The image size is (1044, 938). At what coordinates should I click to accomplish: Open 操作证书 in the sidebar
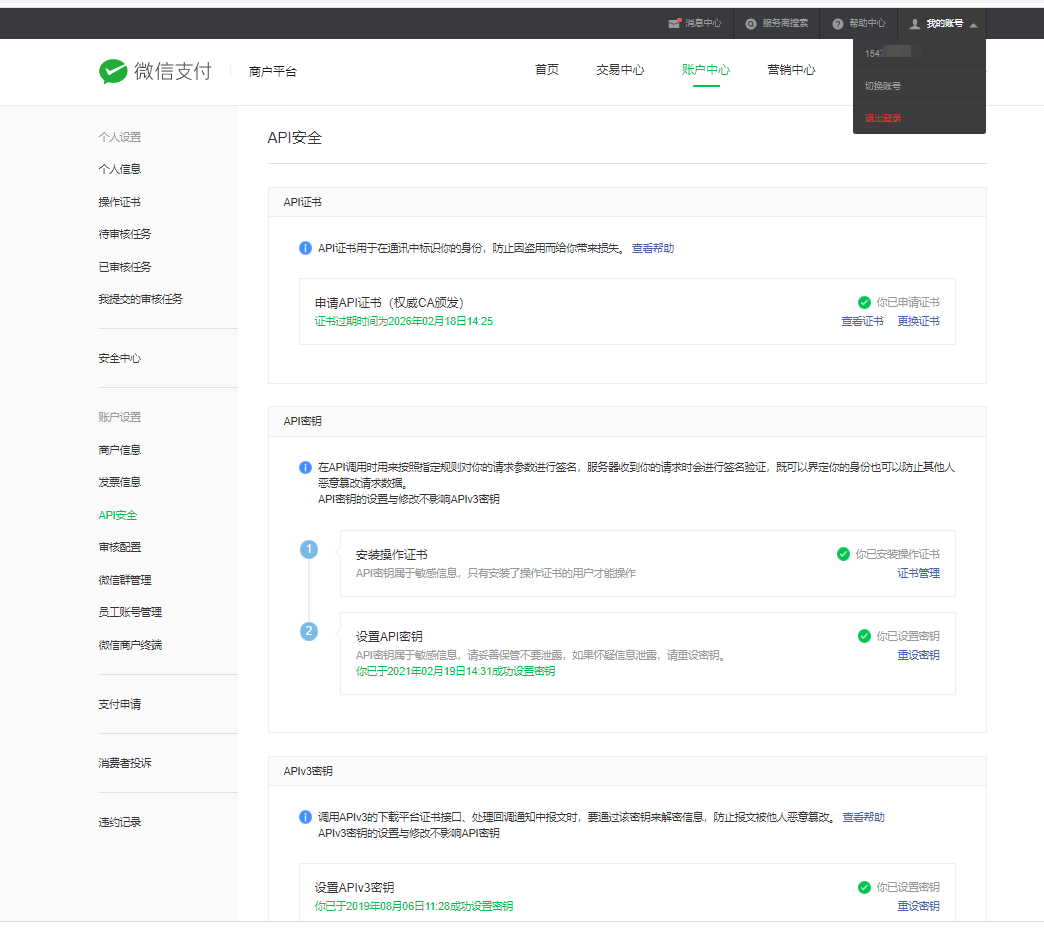coord(120,202)
